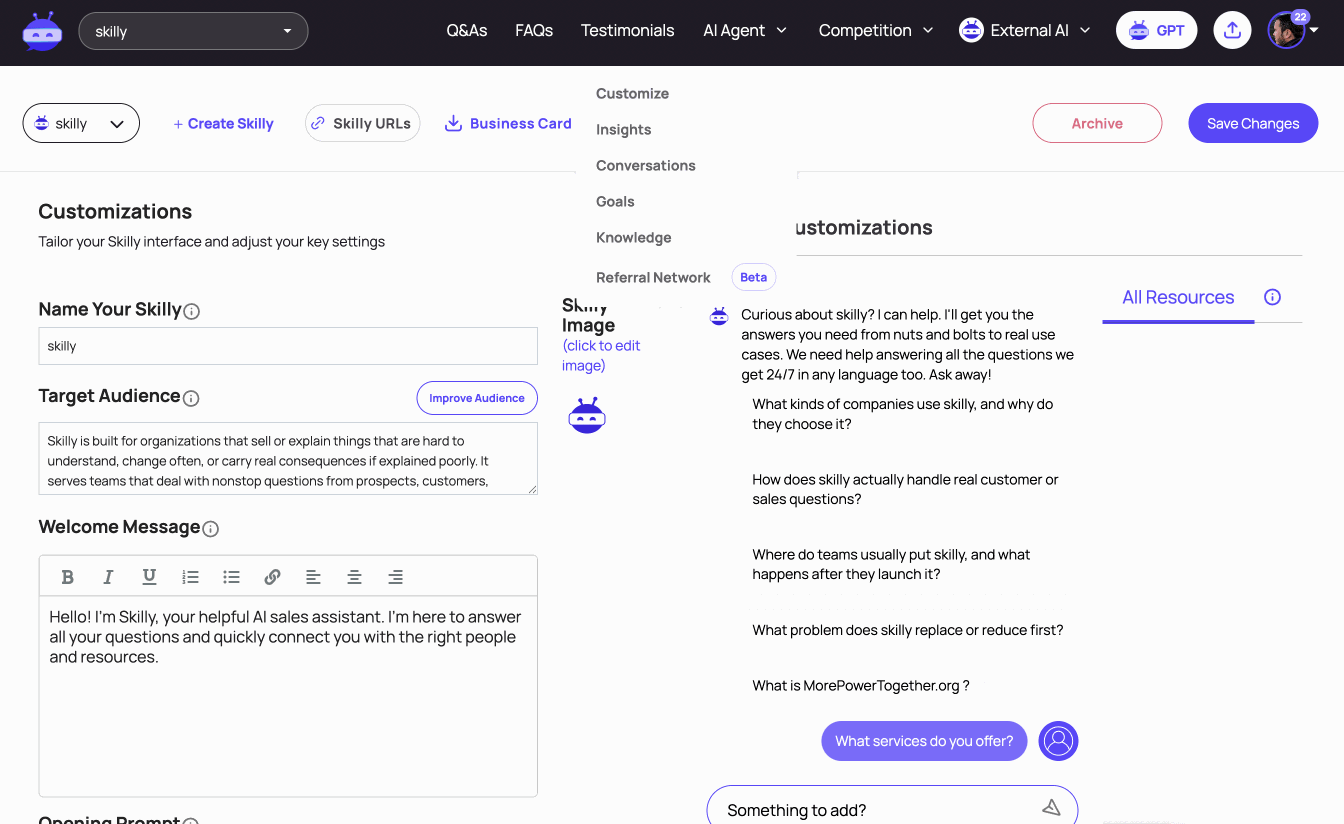This screenshot has height=824, width=1344.
Task: Click the download icon by Business Card
Action: click(x=453, y=123)
